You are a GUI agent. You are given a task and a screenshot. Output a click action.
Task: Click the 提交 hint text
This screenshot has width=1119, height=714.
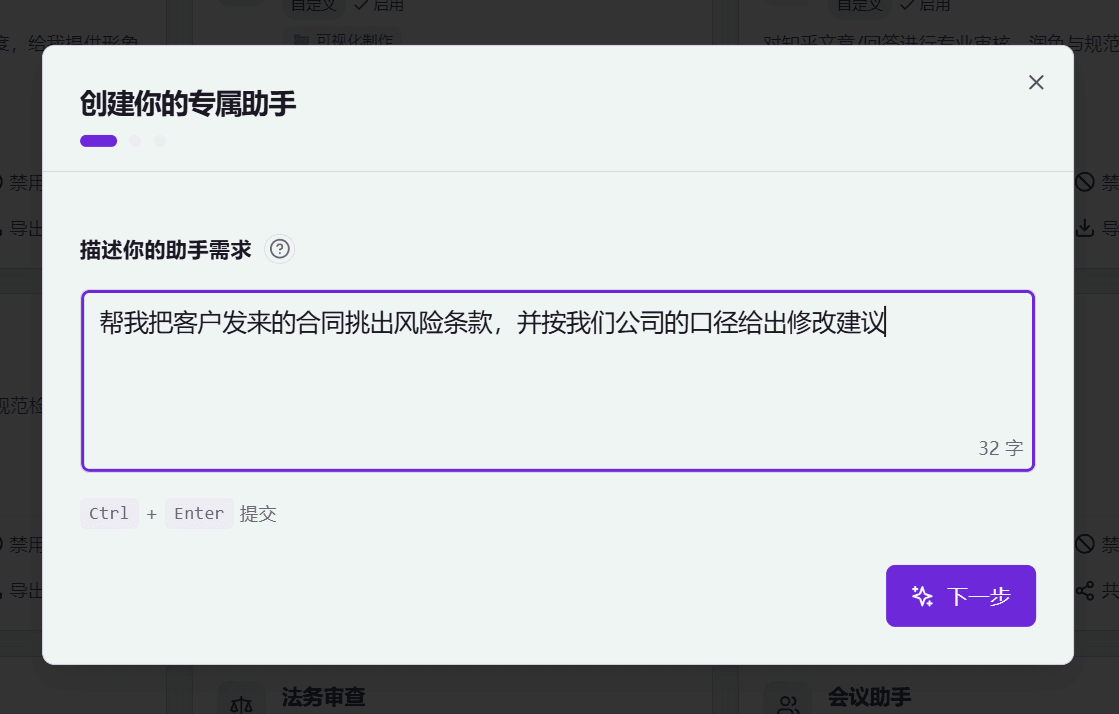tap(258, 514)
